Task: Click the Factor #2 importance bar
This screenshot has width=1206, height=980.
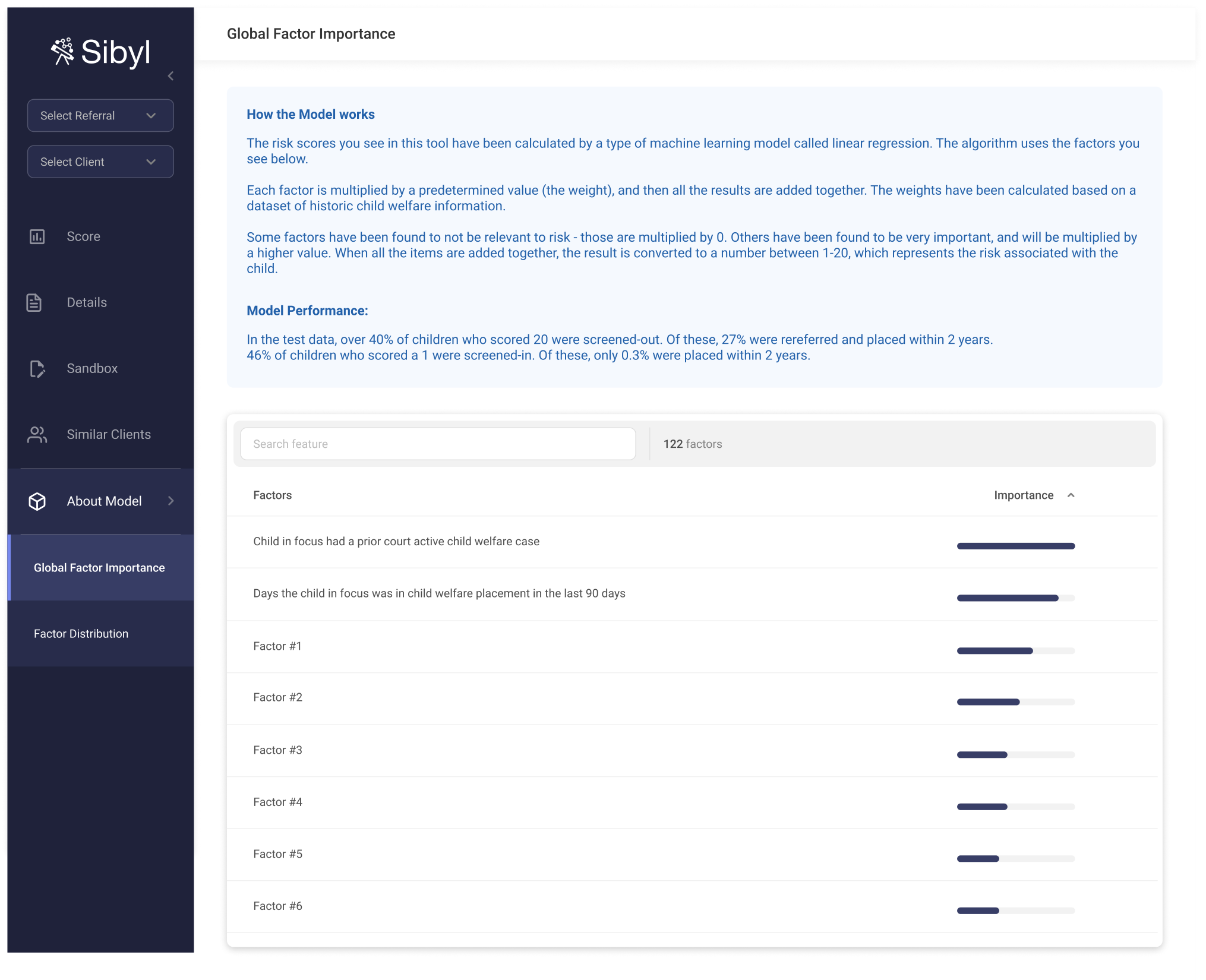Action: pyautogui.click(x=1016, y=702)
